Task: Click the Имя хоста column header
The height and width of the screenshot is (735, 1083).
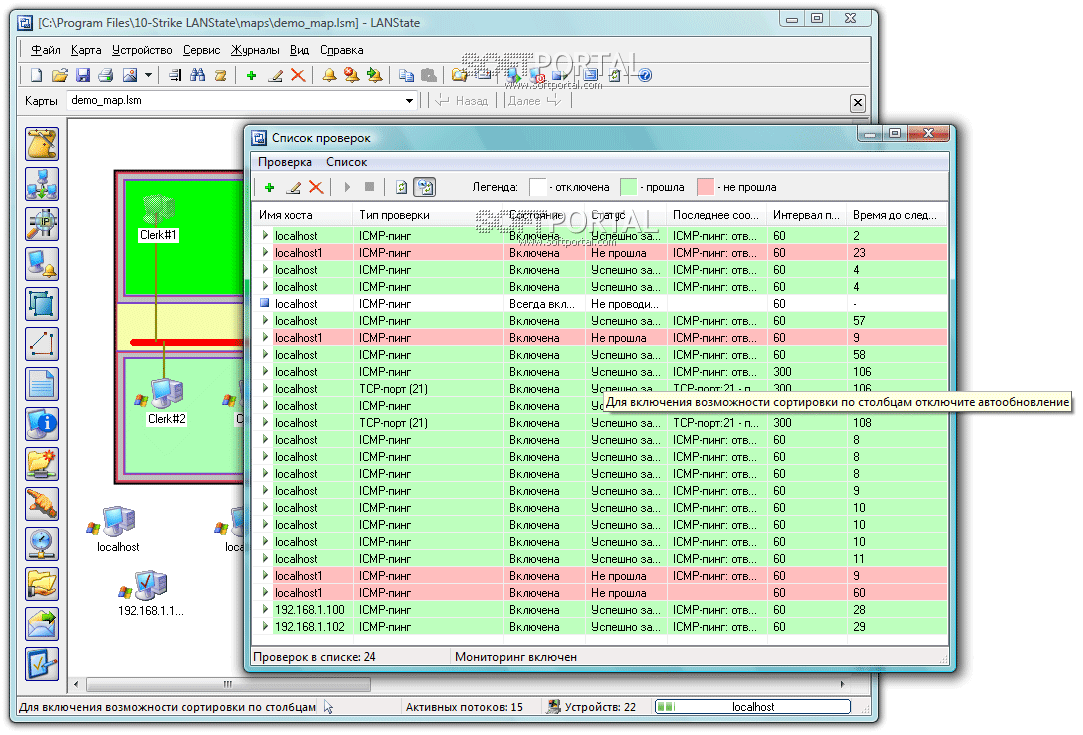Action: [x=303, y=215]
